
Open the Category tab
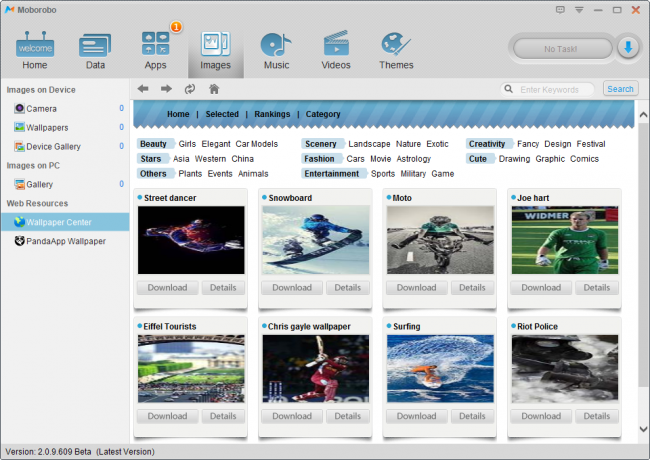point(323,114)
